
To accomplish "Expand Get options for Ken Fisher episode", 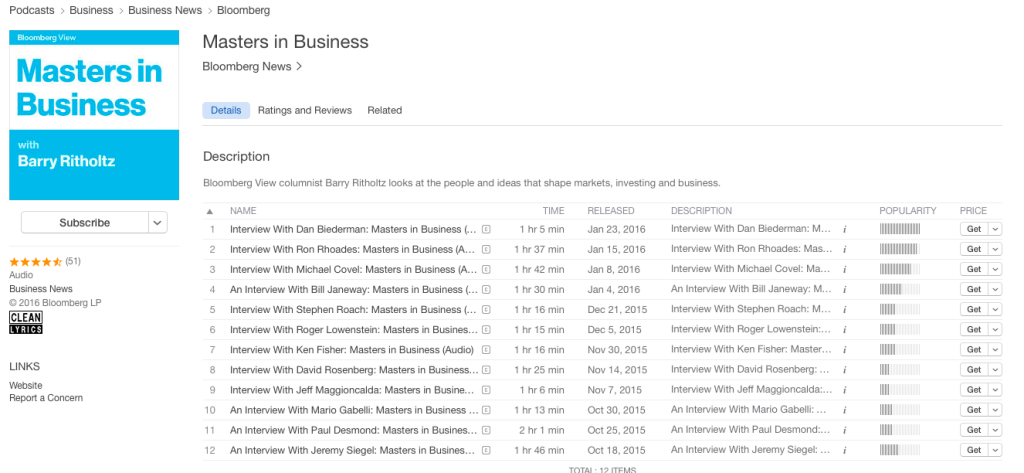I will 995,350.
